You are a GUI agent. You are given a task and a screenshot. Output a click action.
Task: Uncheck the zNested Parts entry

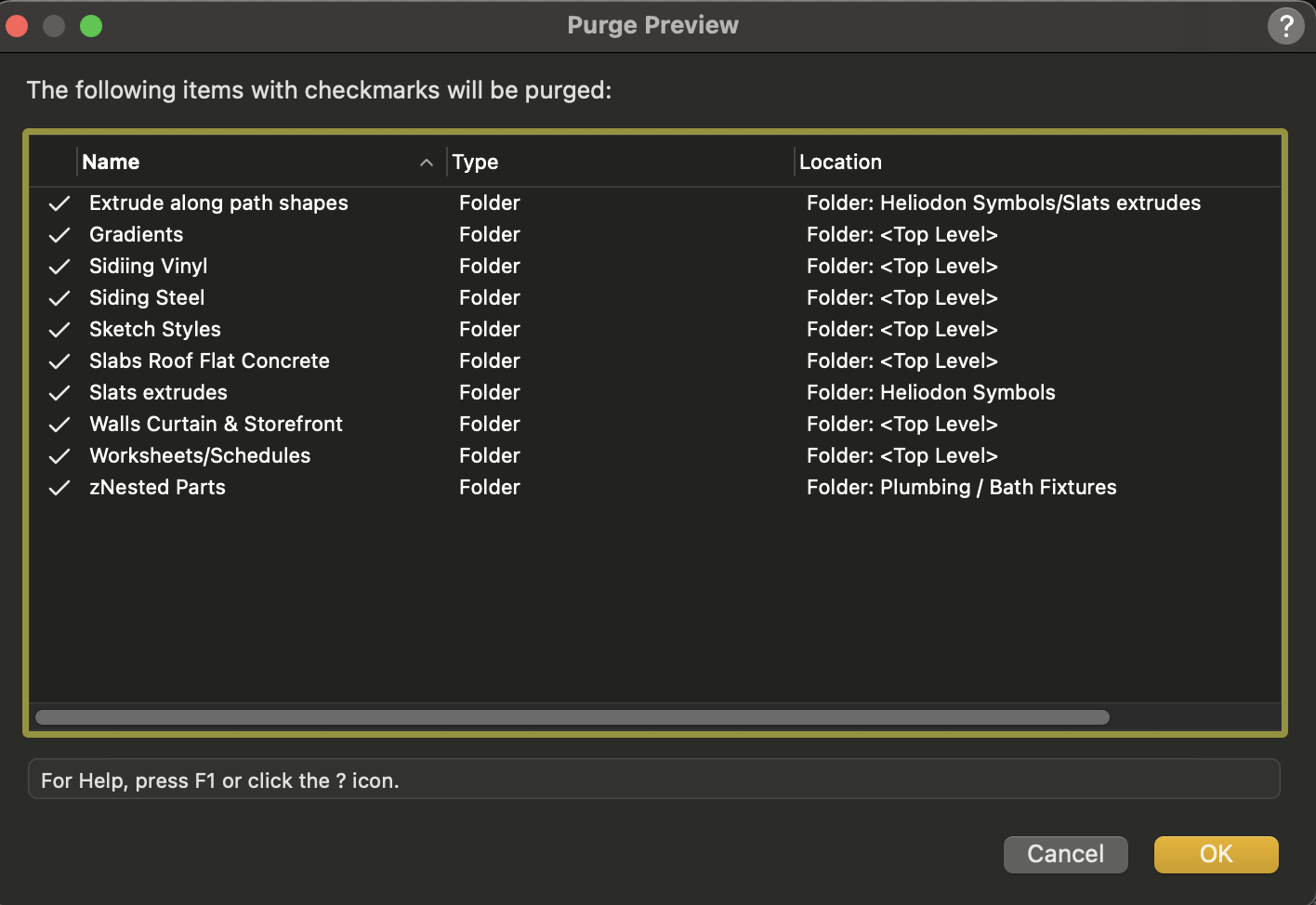(59, 487)
